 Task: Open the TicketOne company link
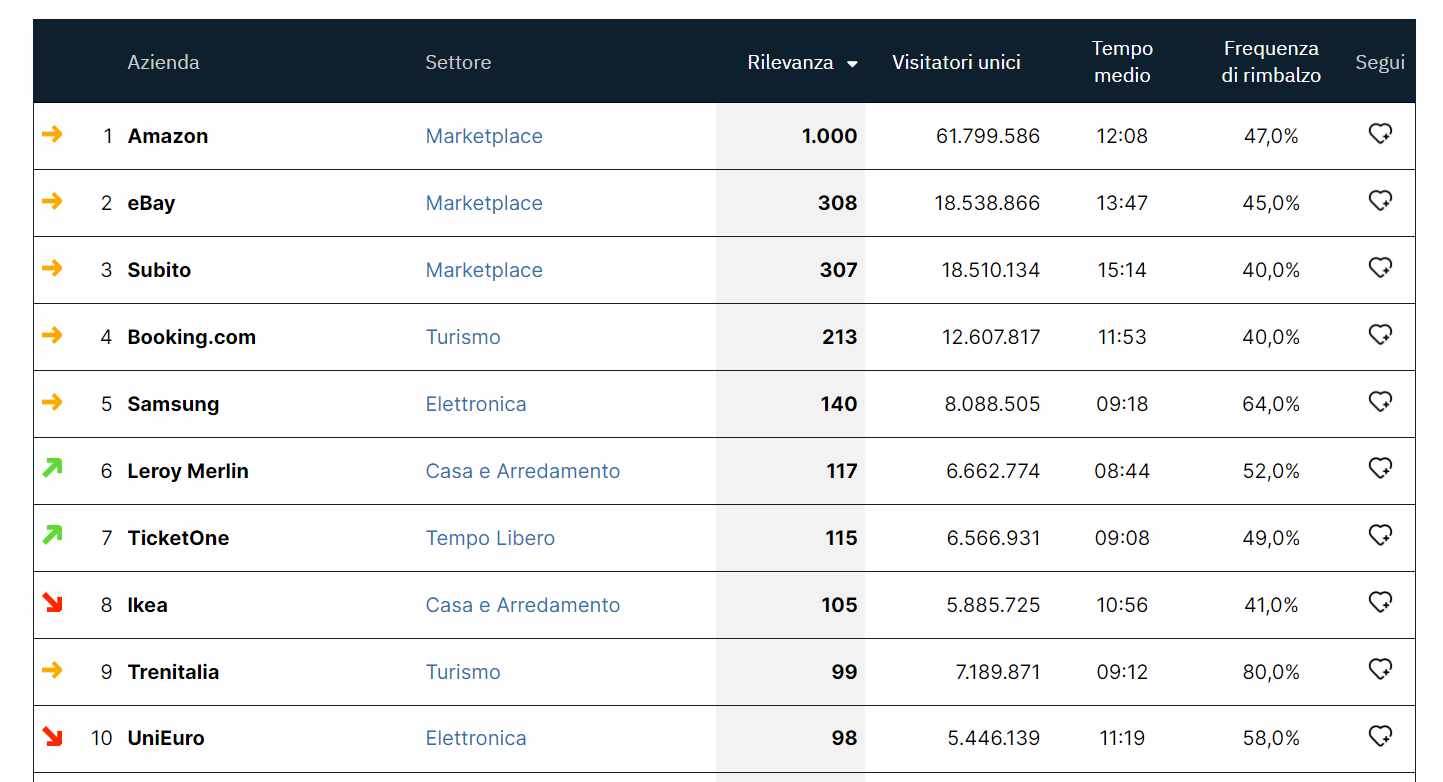point(178,538)
